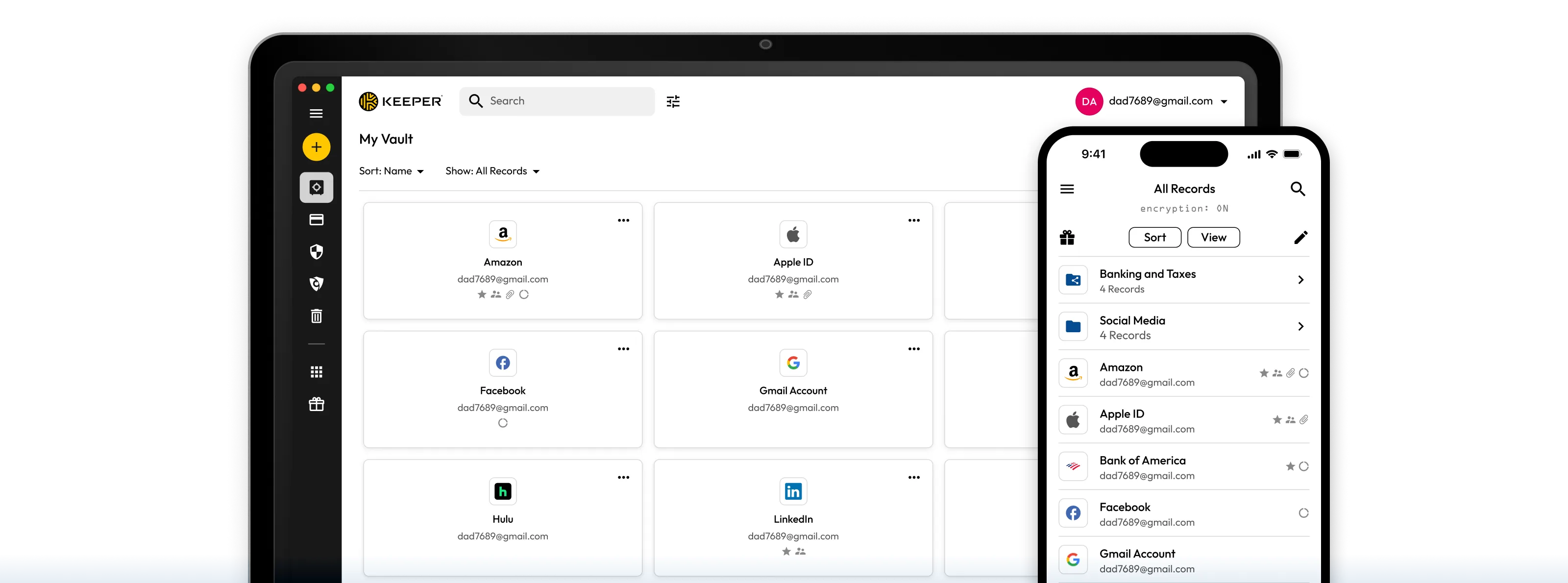
Task: Open the Apple ID record on phone list
Action: click(x=1184, y=420)
